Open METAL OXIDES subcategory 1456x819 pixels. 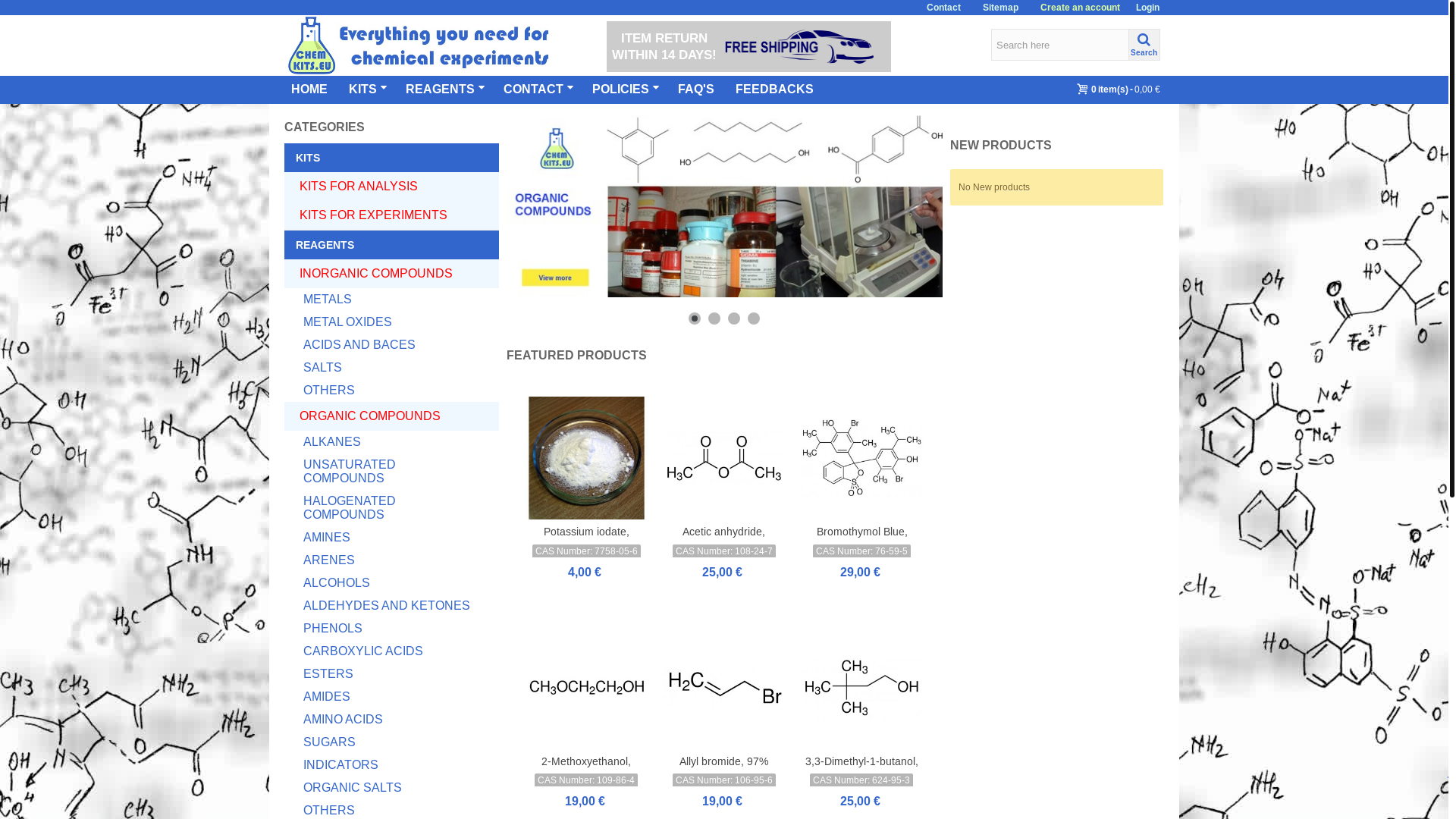(347, 322)
